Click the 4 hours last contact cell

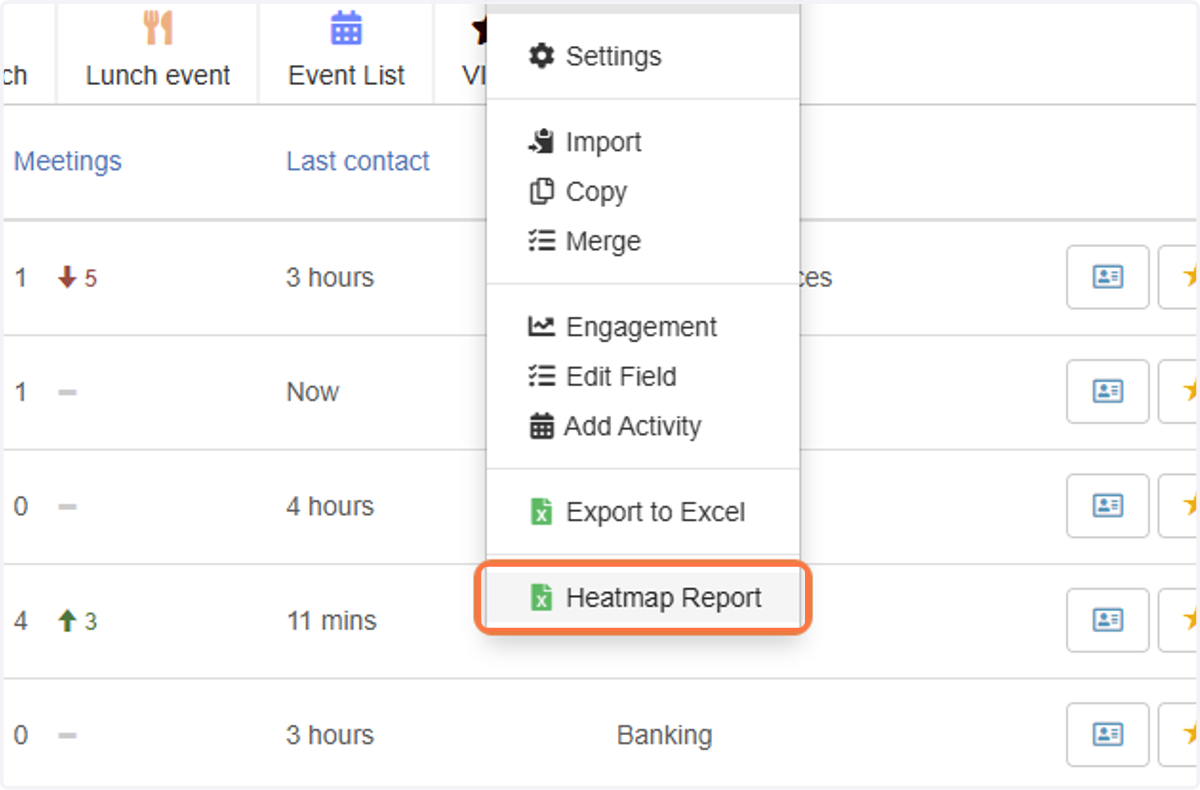pyautogui.click(x=330, y=506)
